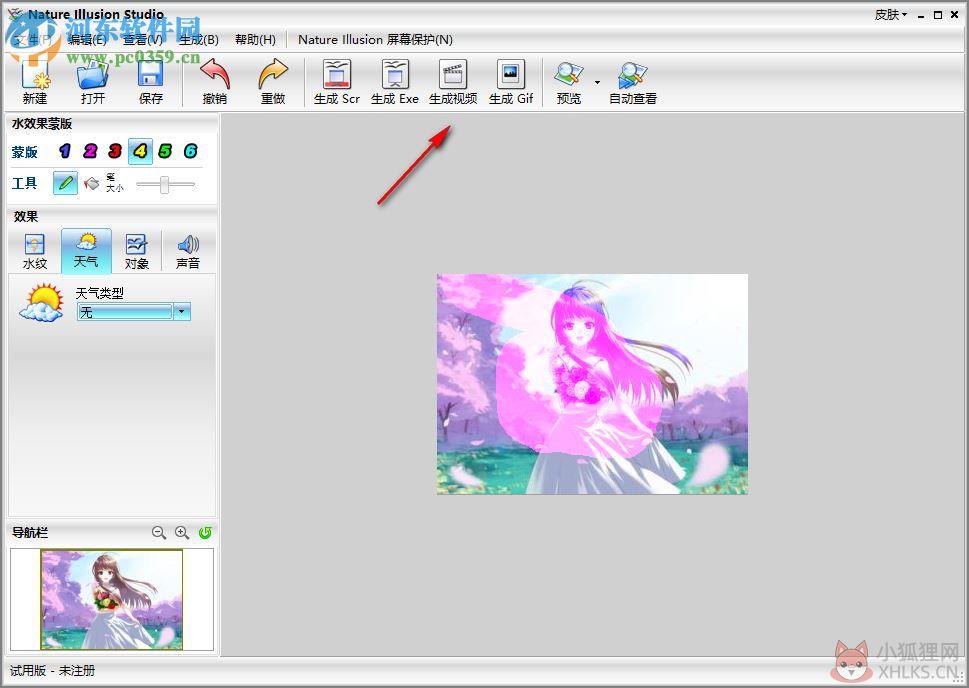Open a file with 打开 icon
The width and height of the screenshot is (969, 688).
click(93, 82)
